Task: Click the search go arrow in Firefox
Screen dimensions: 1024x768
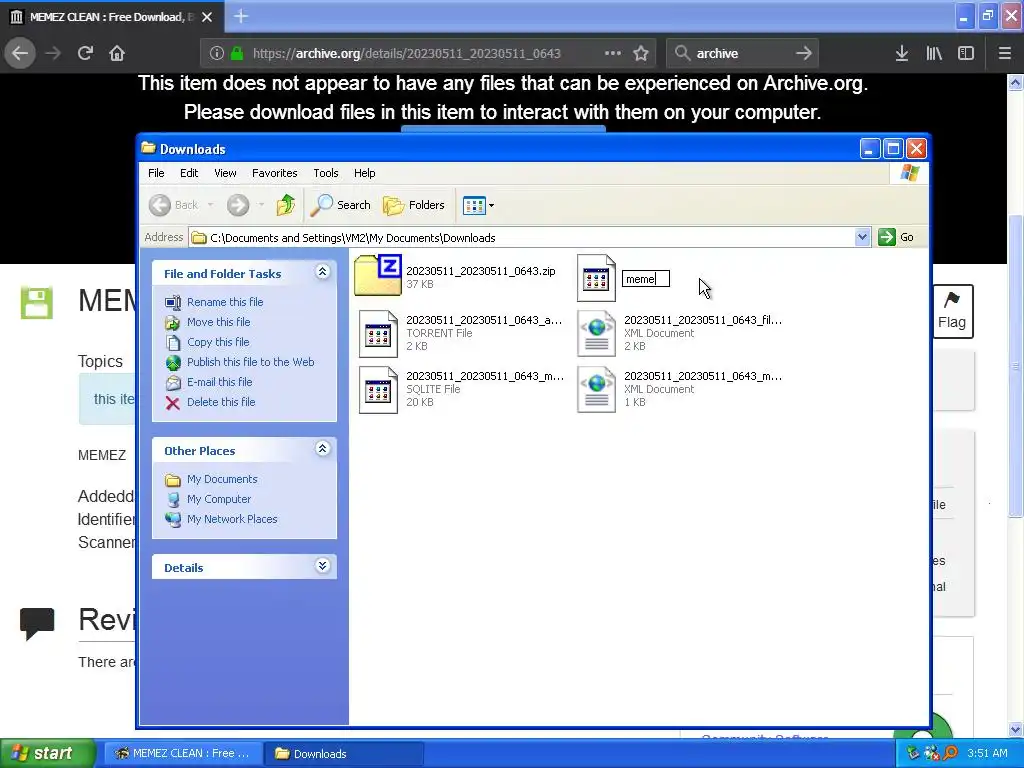Action: tap(804, 53)
